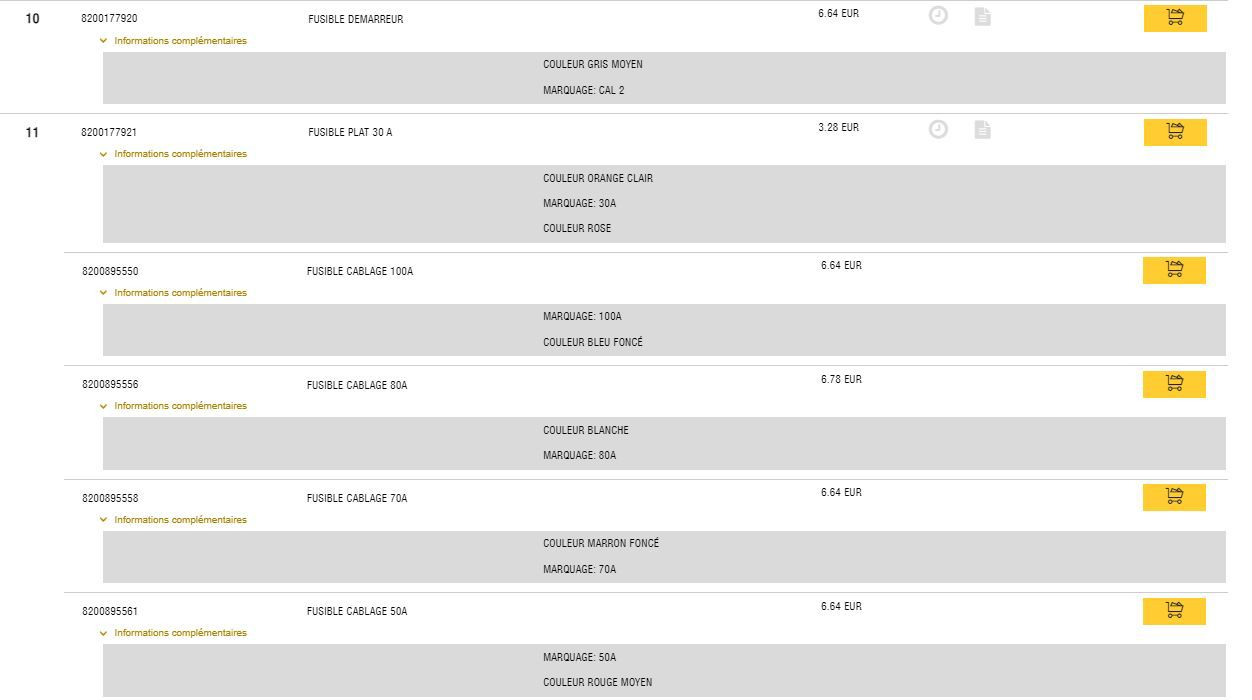The image size is (1252, 700).
Task: Add FUSIBLE CABLAGE 80A to cart
Action: pos(1174,384)
